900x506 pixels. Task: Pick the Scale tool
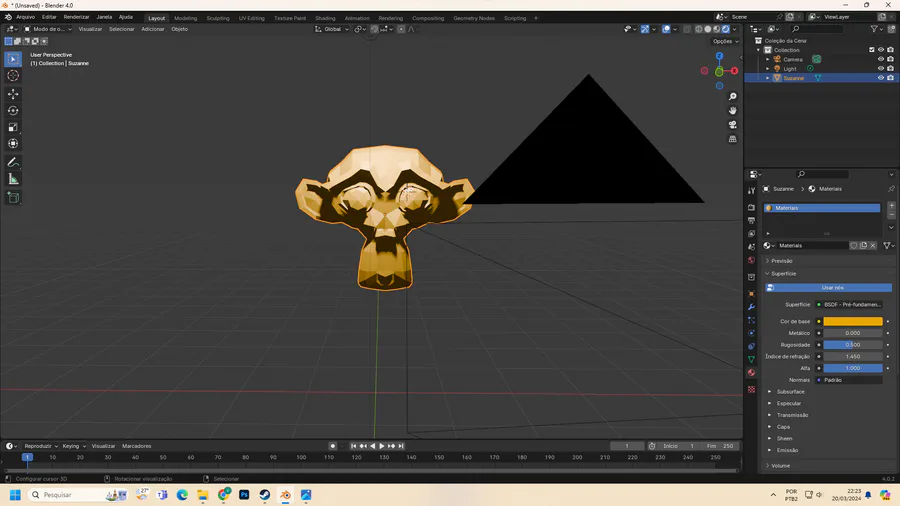(x=13, y=127)
